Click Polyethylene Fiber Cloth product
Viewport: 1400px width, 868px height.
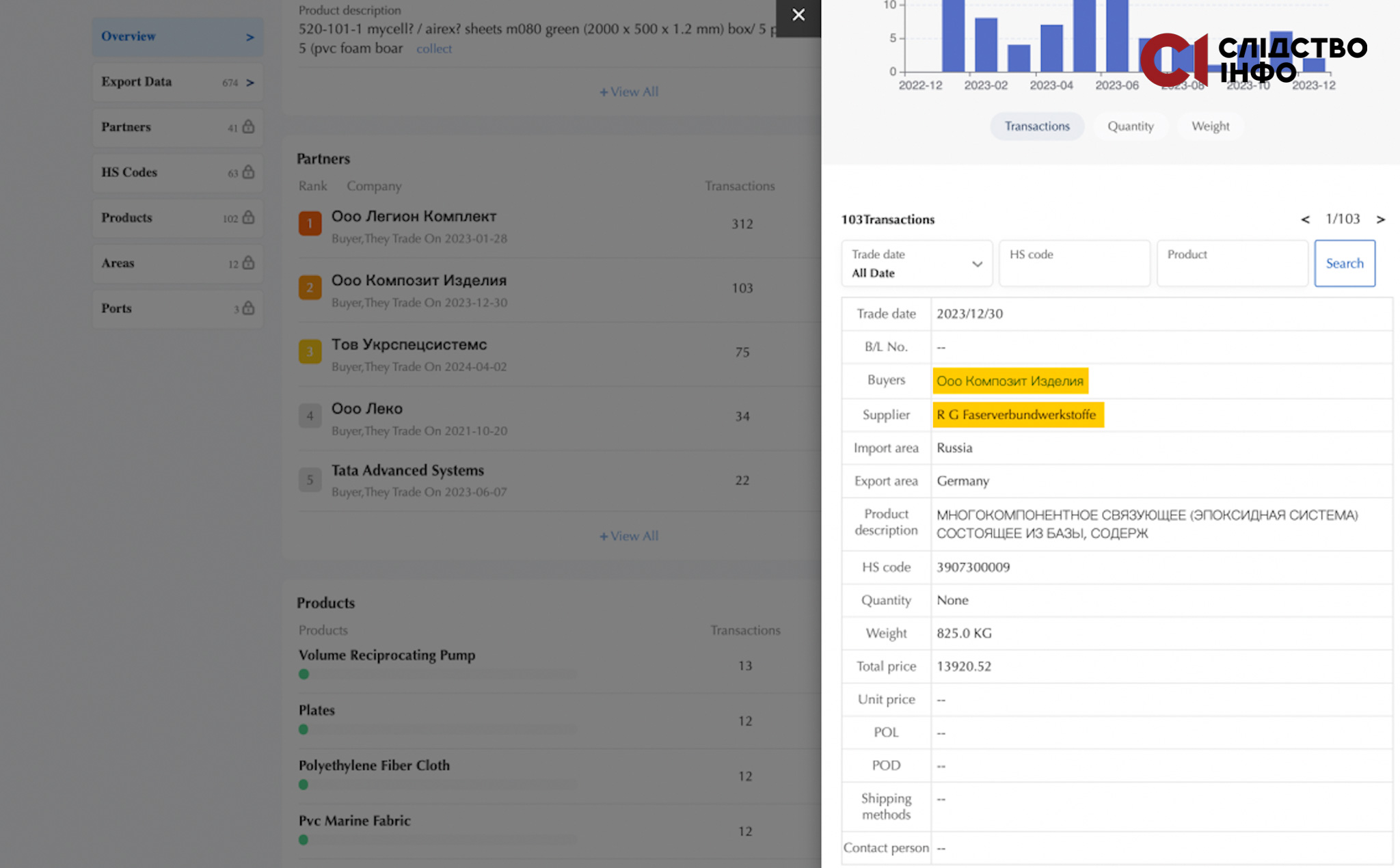tap(374, 766)
